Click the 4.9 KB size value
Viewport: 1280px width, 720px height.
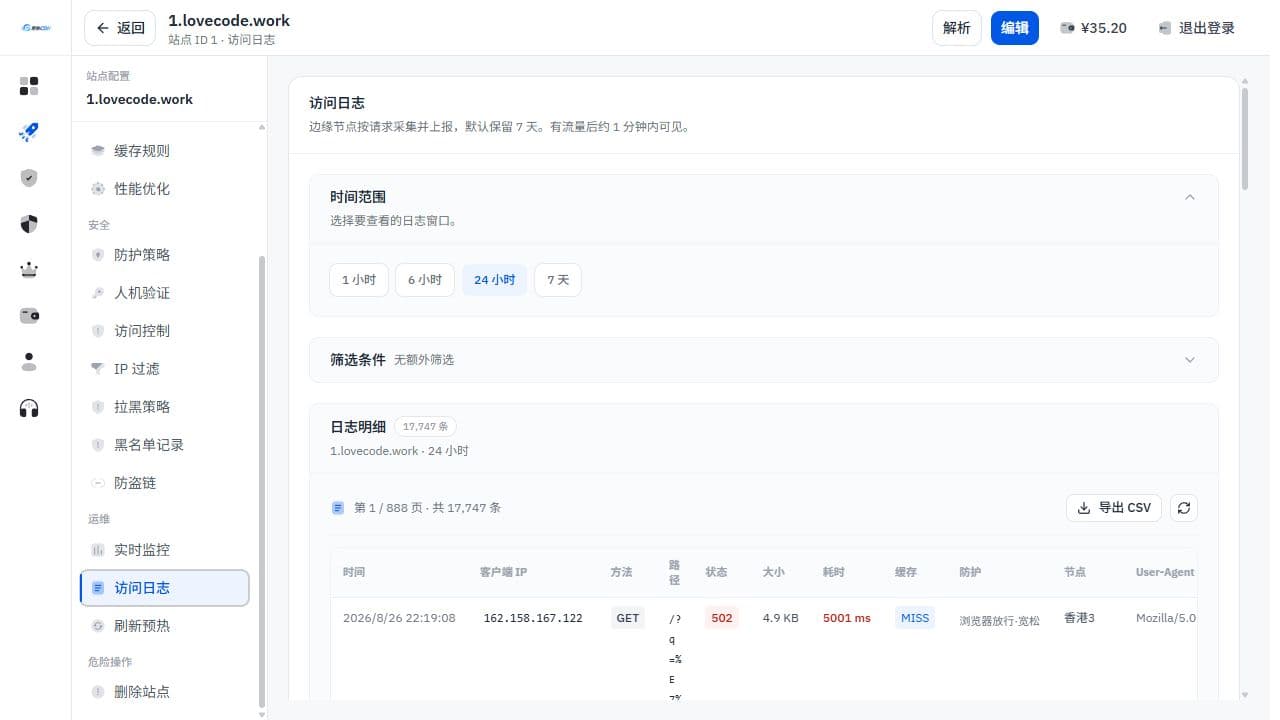click(x=780, y=618)
